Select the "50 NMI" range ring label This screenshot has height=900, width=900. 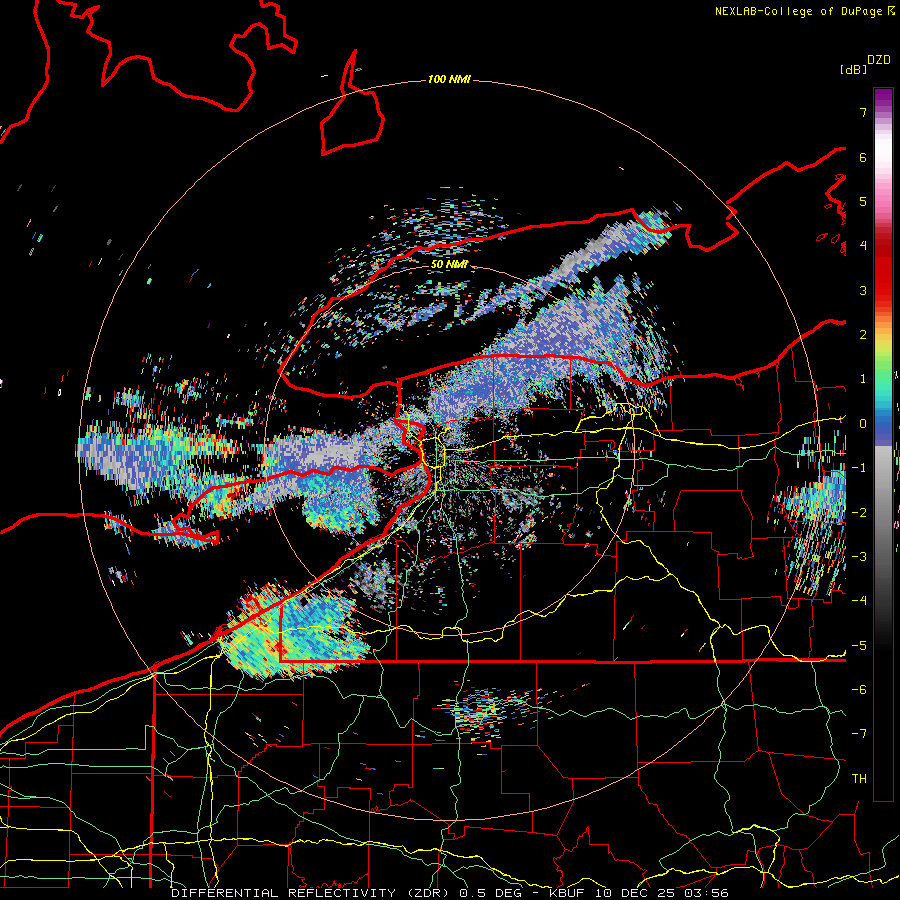(x=449, y=265)
